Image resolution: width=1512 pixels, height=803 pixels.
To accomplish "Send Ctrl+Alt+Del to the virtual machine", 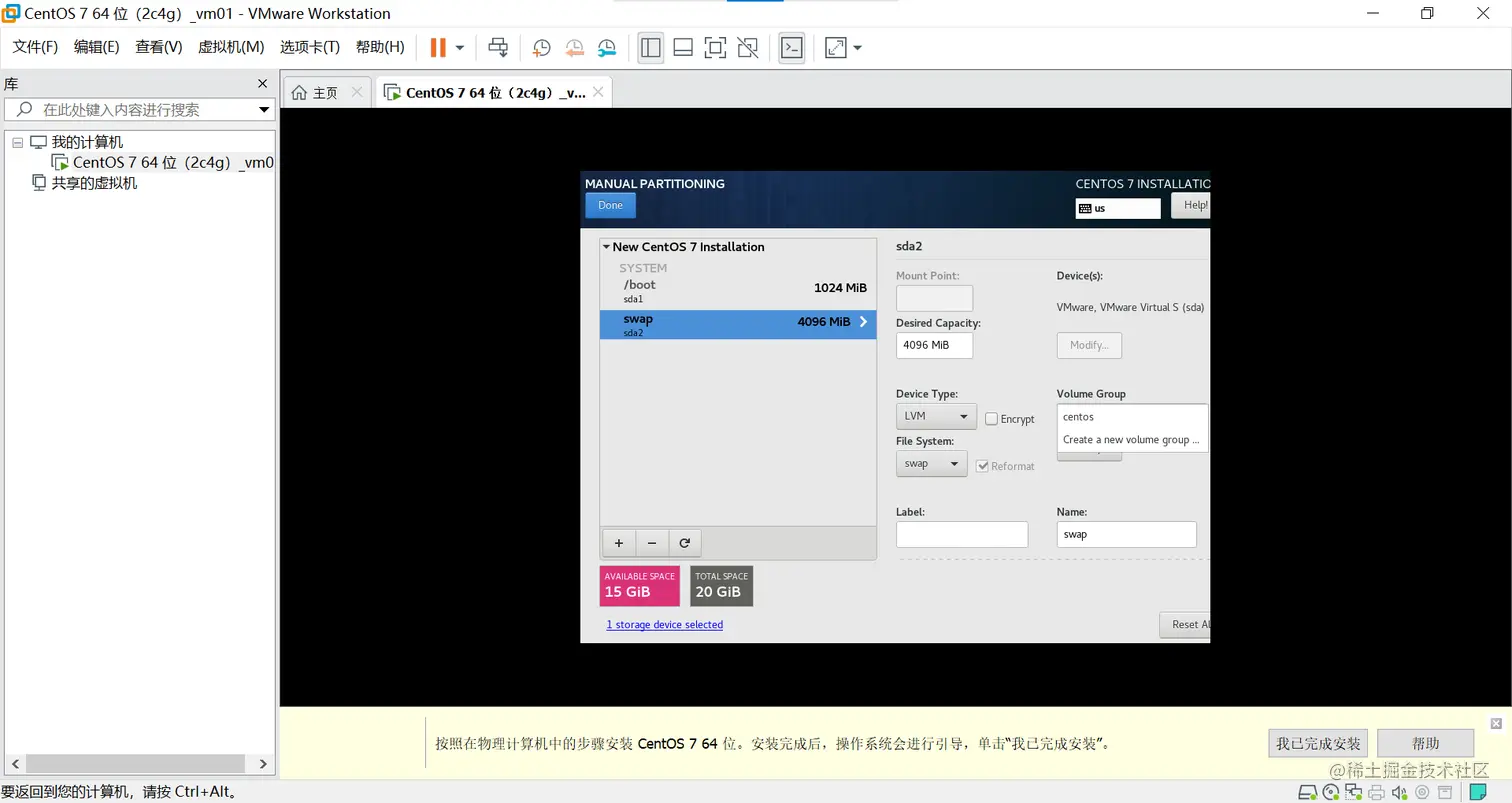I will click(x=498, y=47).
